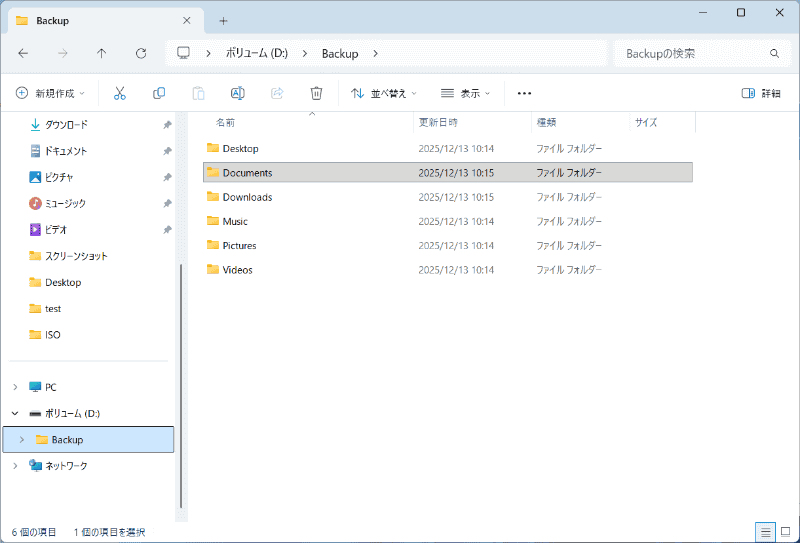
Task: Click the Copy icon in toolbar
Action: click(159, 93)
